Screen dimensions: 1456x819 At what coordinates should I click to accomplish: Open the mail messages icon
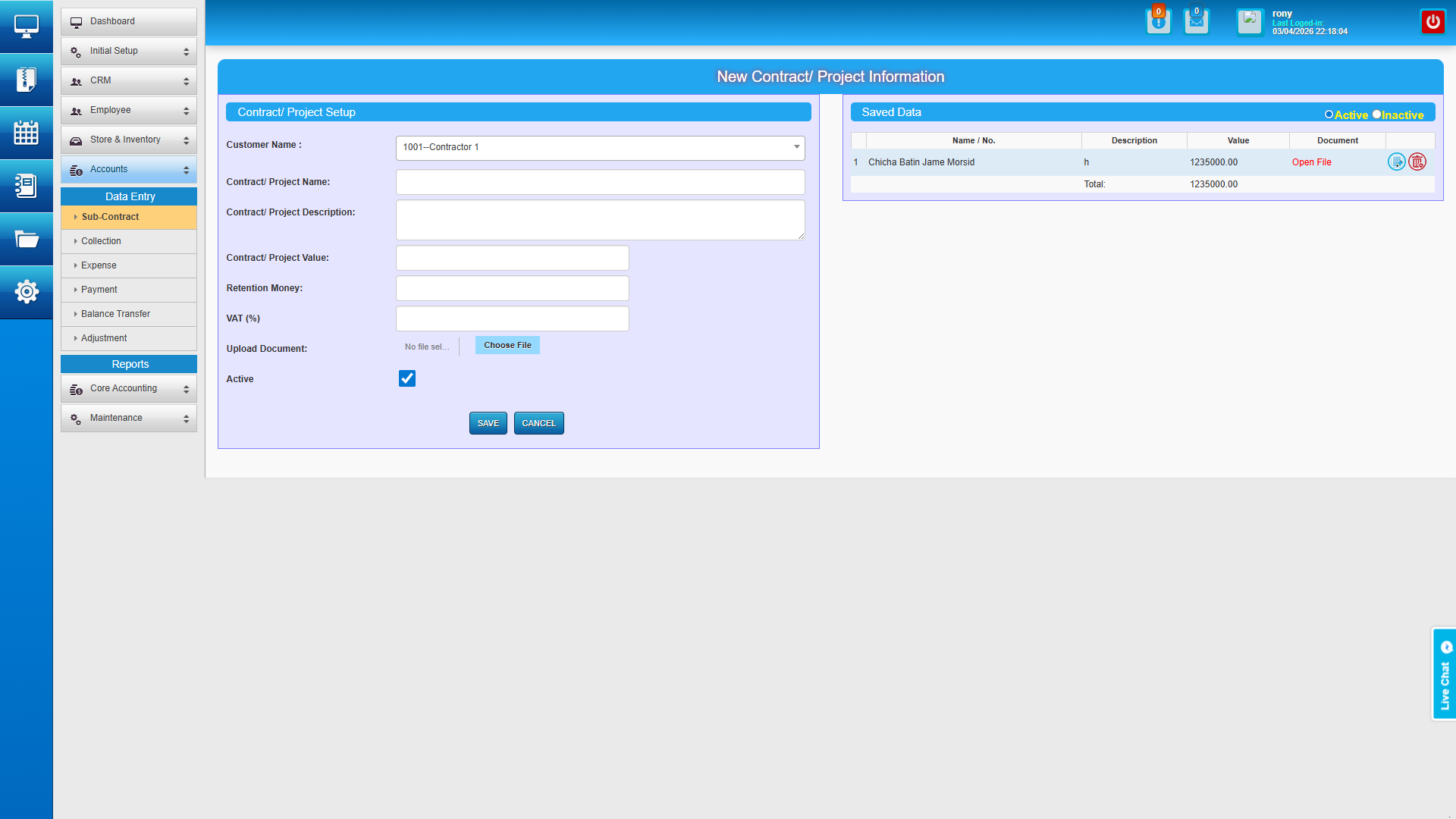point(1197,21)
